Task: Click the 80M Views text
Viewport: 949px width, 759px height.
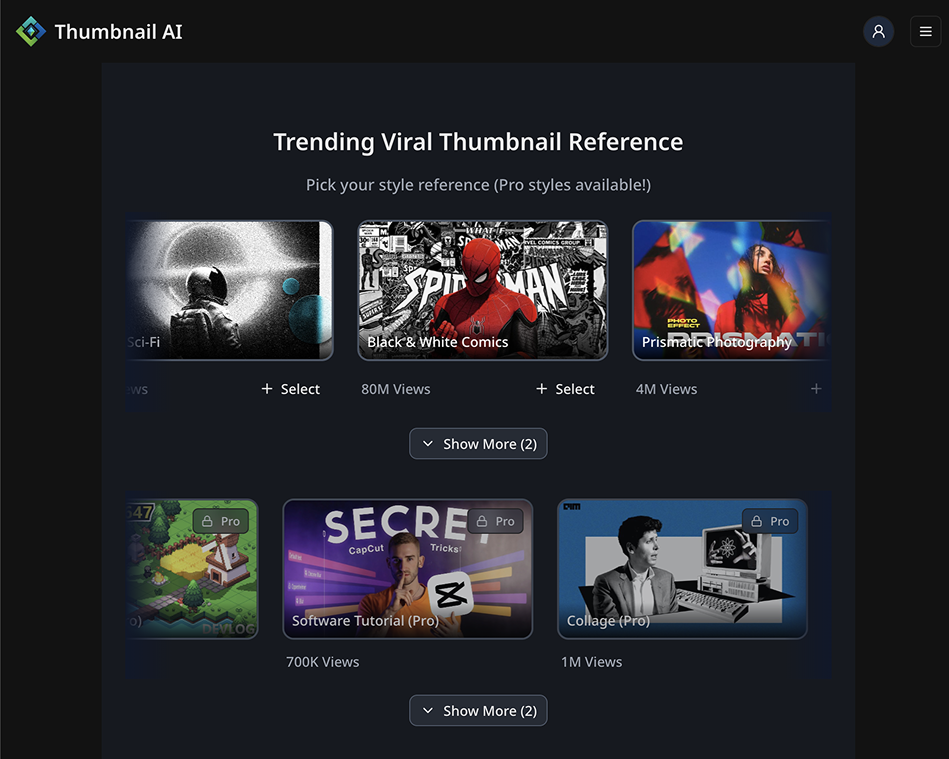Action: [396, 389]
